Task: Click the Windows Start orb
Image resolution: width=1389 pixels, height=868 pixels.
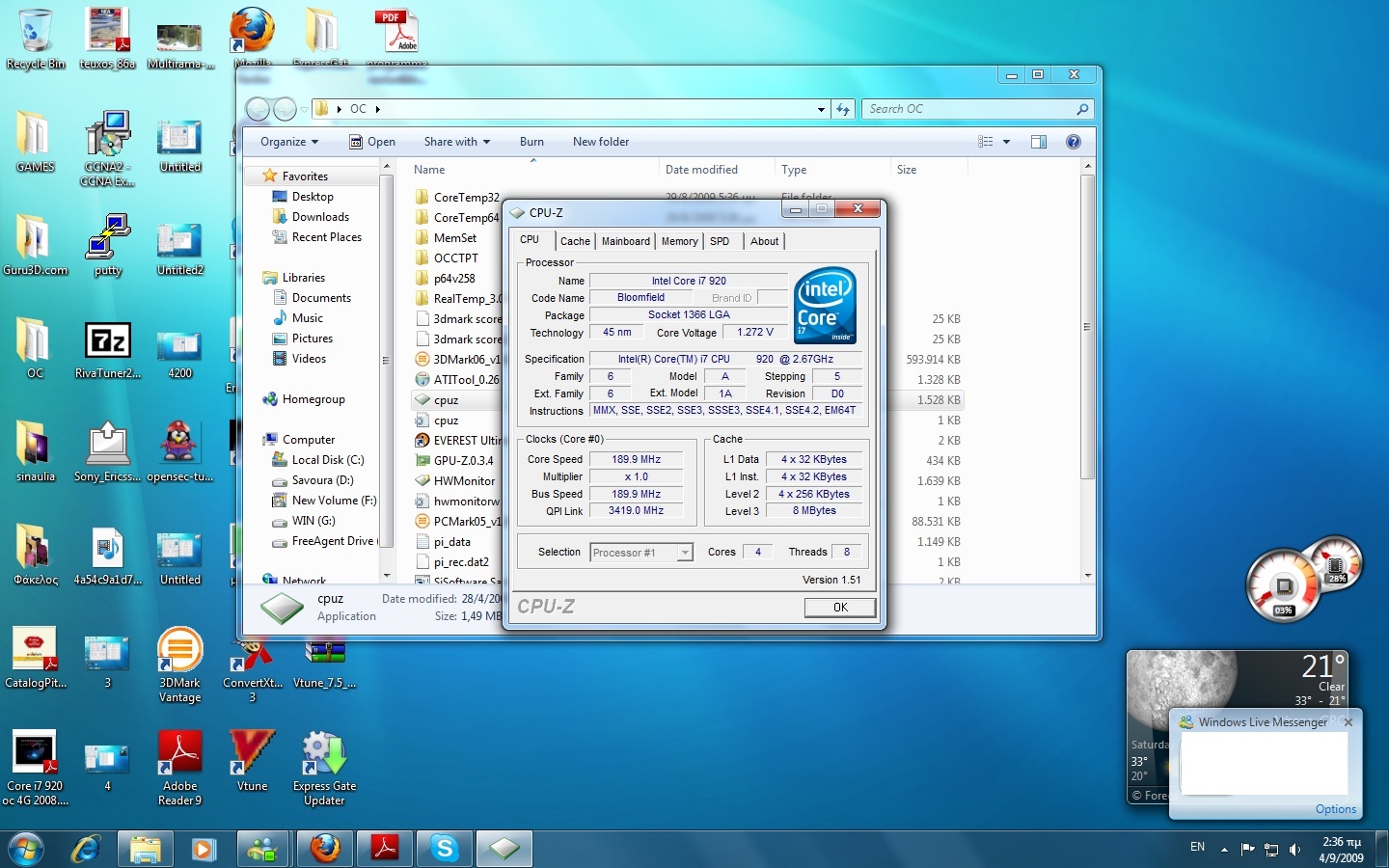Action: tap(26, 850)
